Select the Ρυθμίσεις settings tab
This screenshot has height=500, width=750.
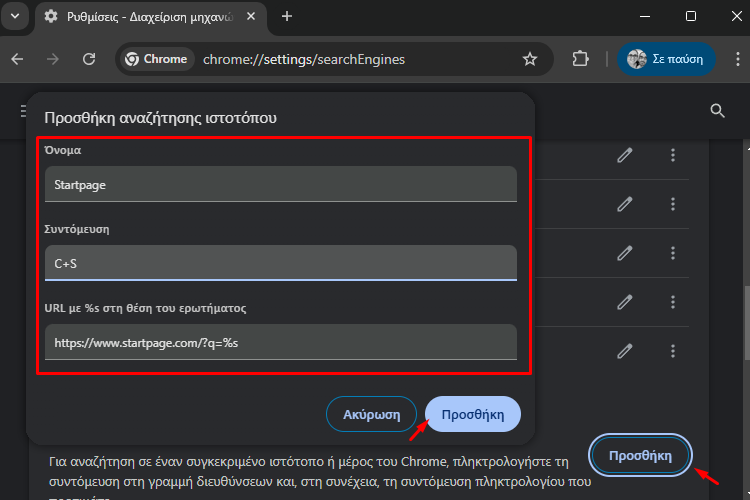(151, 17)
